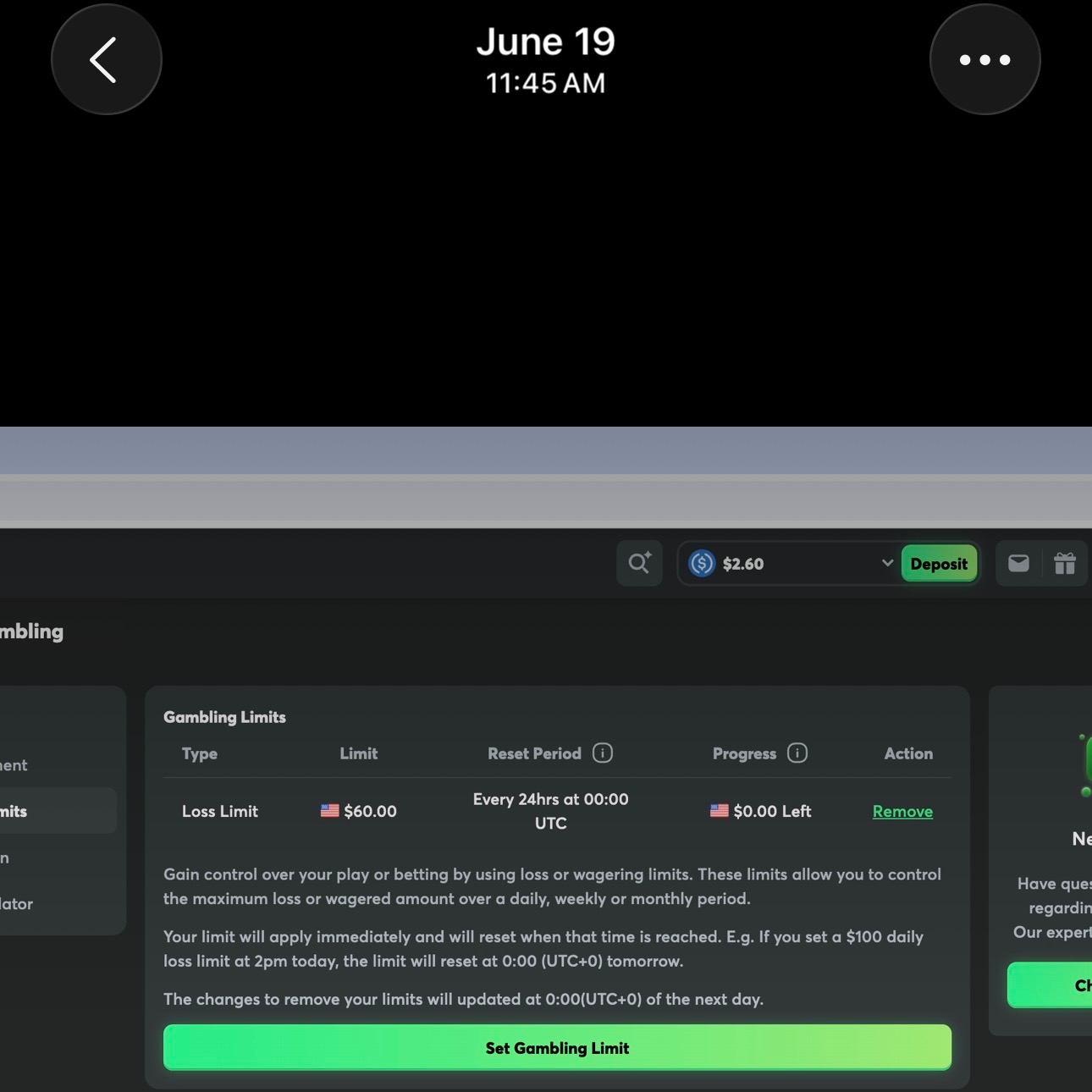The width and height of the screenshot is (1092, 1092).
Task: Open the sidebar item ending in 'lator'
Action: 17,903
